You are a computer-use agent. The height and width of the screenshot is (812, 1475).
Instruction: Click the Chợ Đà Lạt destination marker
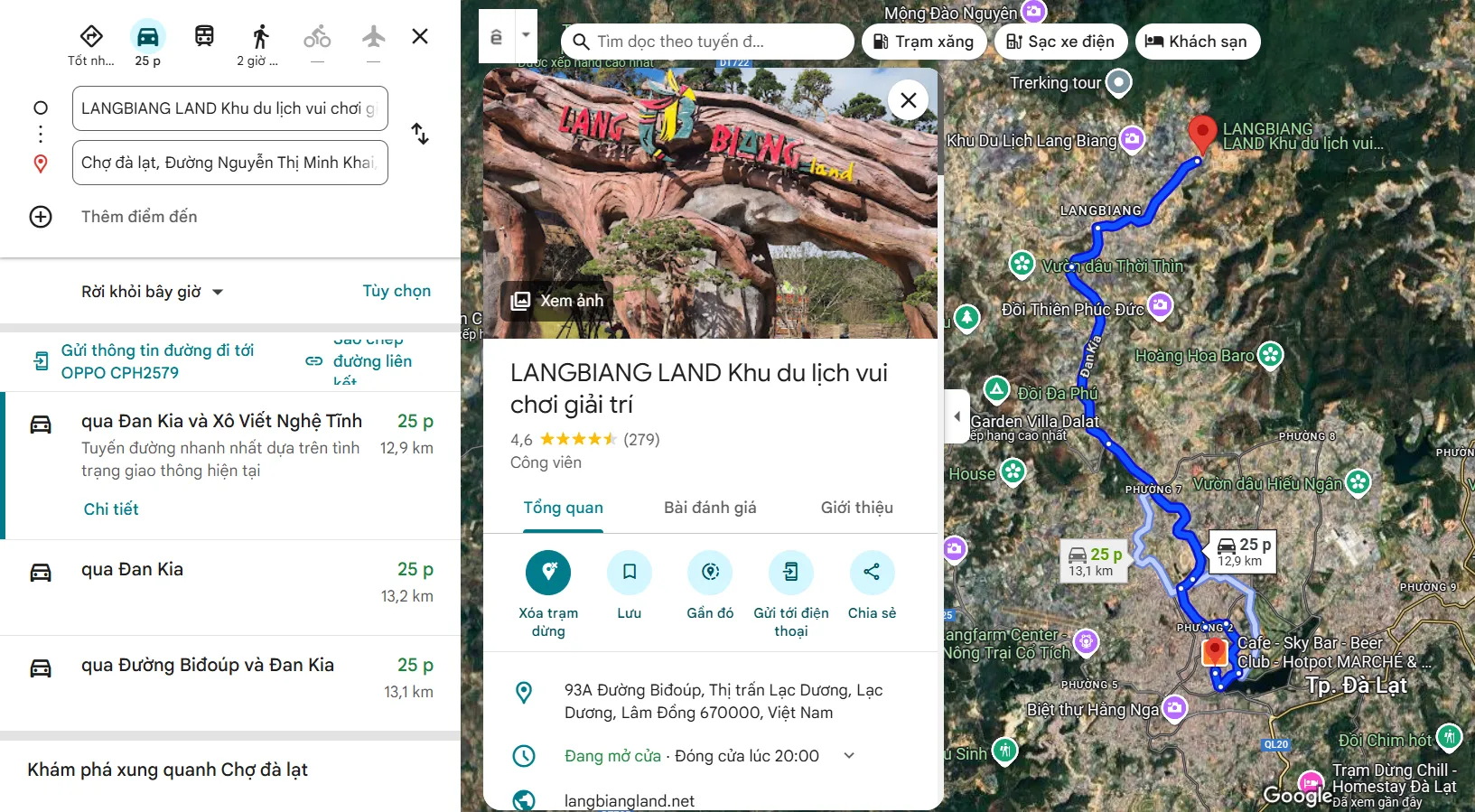[x=1215, y=651]
